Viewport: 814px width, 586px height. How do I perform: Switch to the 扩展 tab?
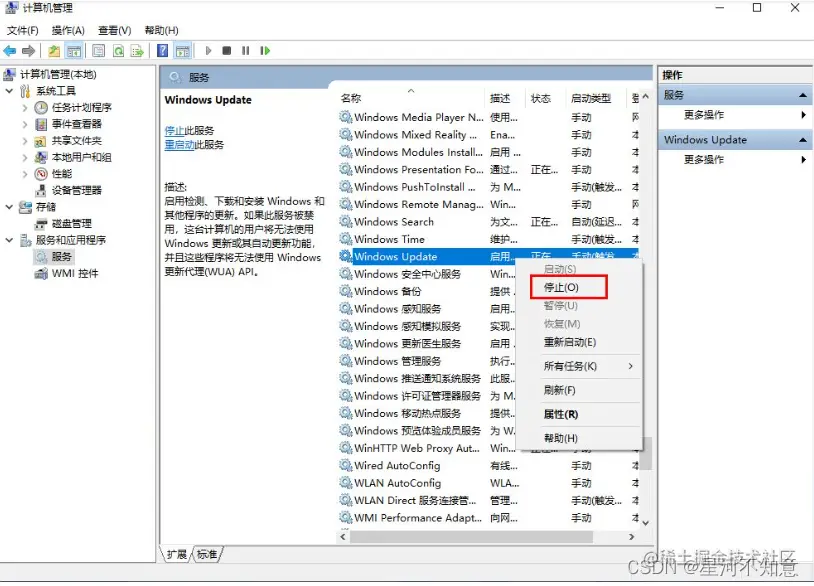[x=177, y=555]
